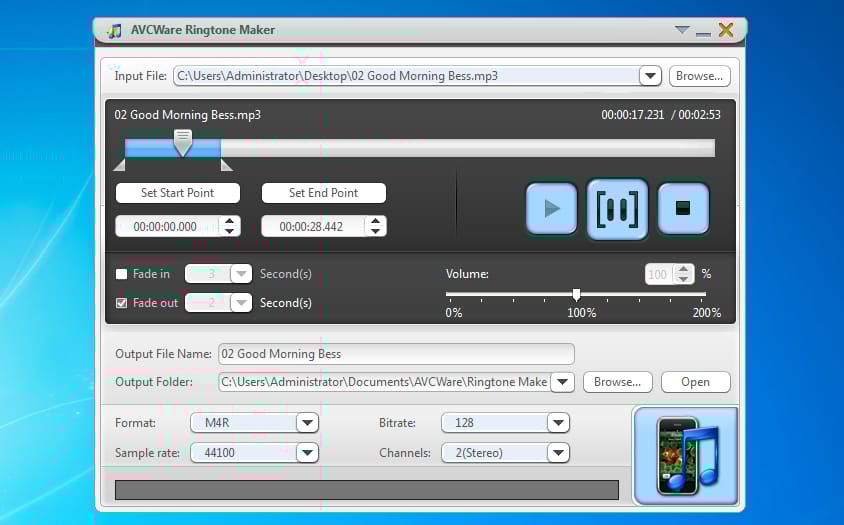Screen dimensions: 844x525
Task: Open the title bar dropdown menu arrow
Action: pos(682,30)
